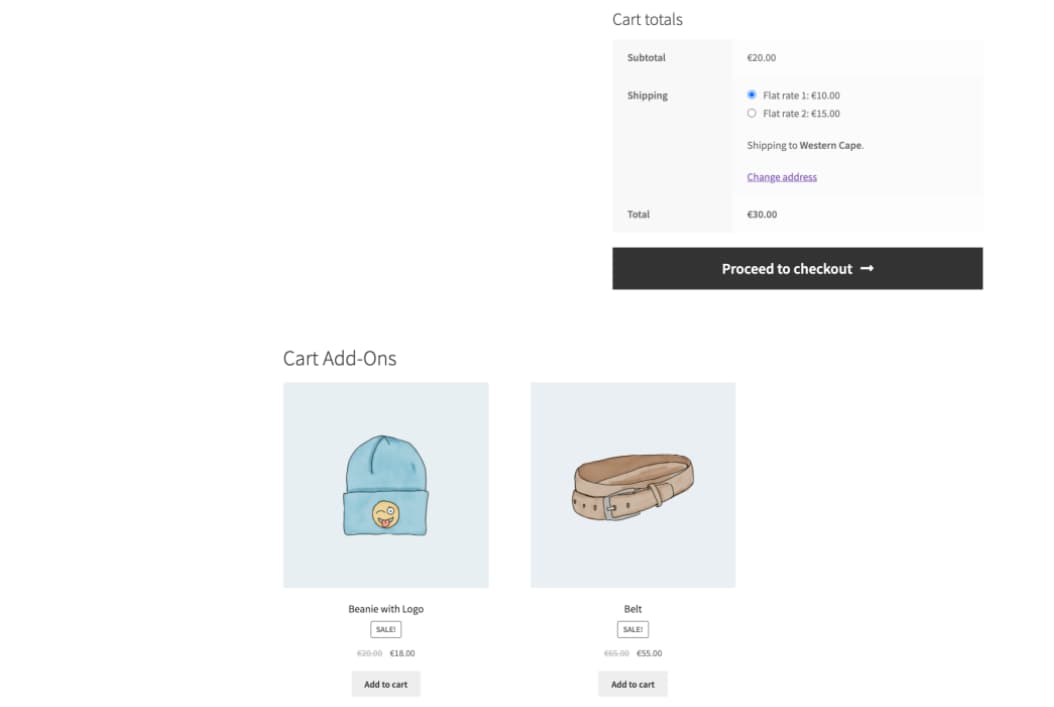Open the Belt product image

pos(632,484)
